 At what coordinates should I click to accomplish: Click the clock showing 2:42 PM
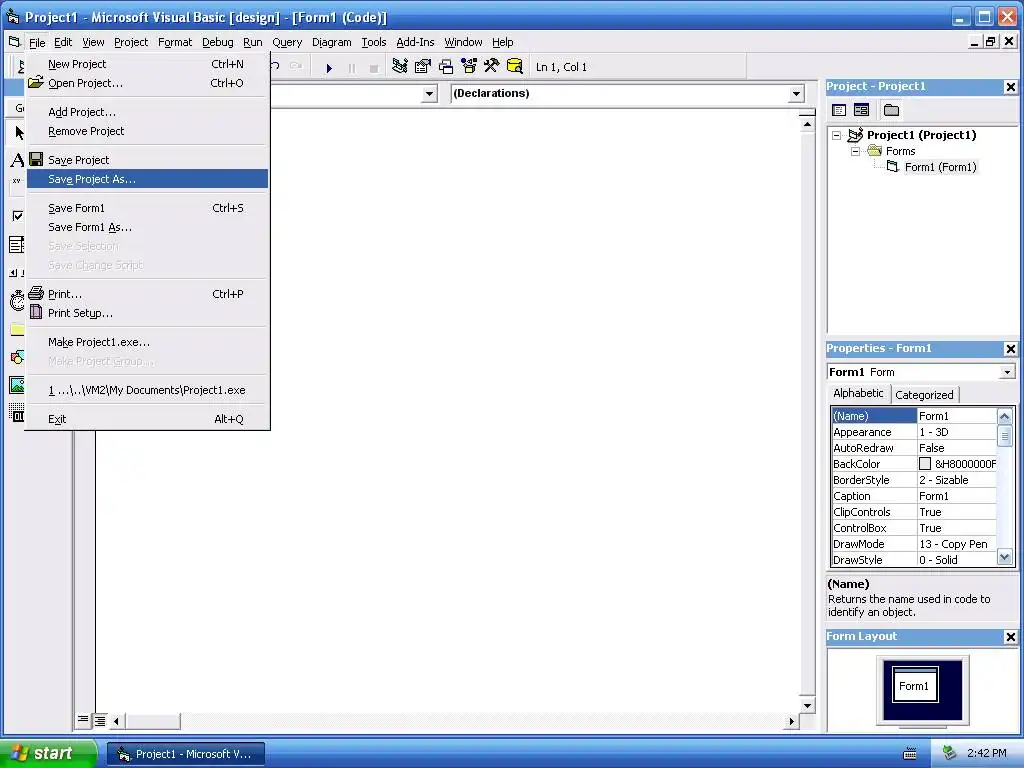[x=987, y=753]
